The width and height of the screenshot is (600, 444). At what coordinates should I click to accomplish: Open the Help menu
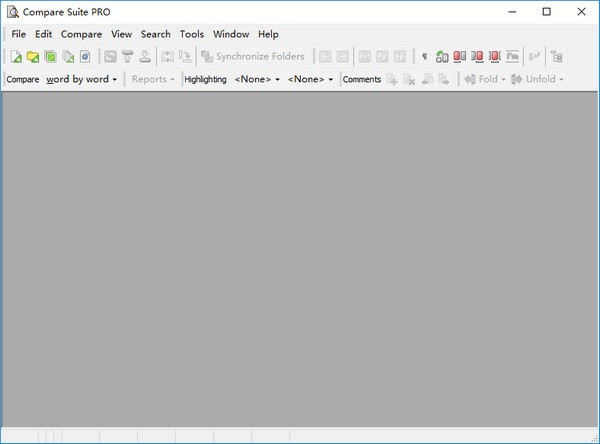pos(268,34)
